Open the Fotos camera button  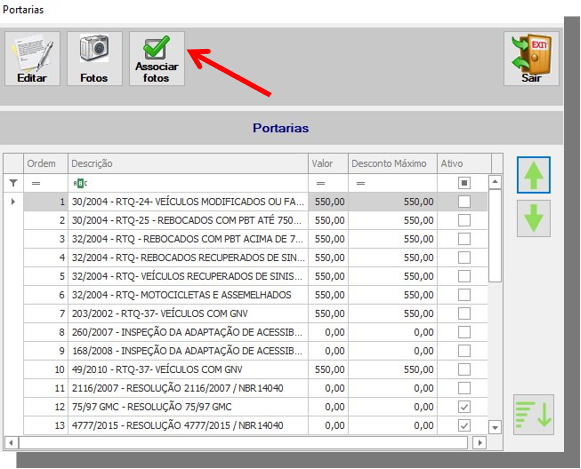94,59
